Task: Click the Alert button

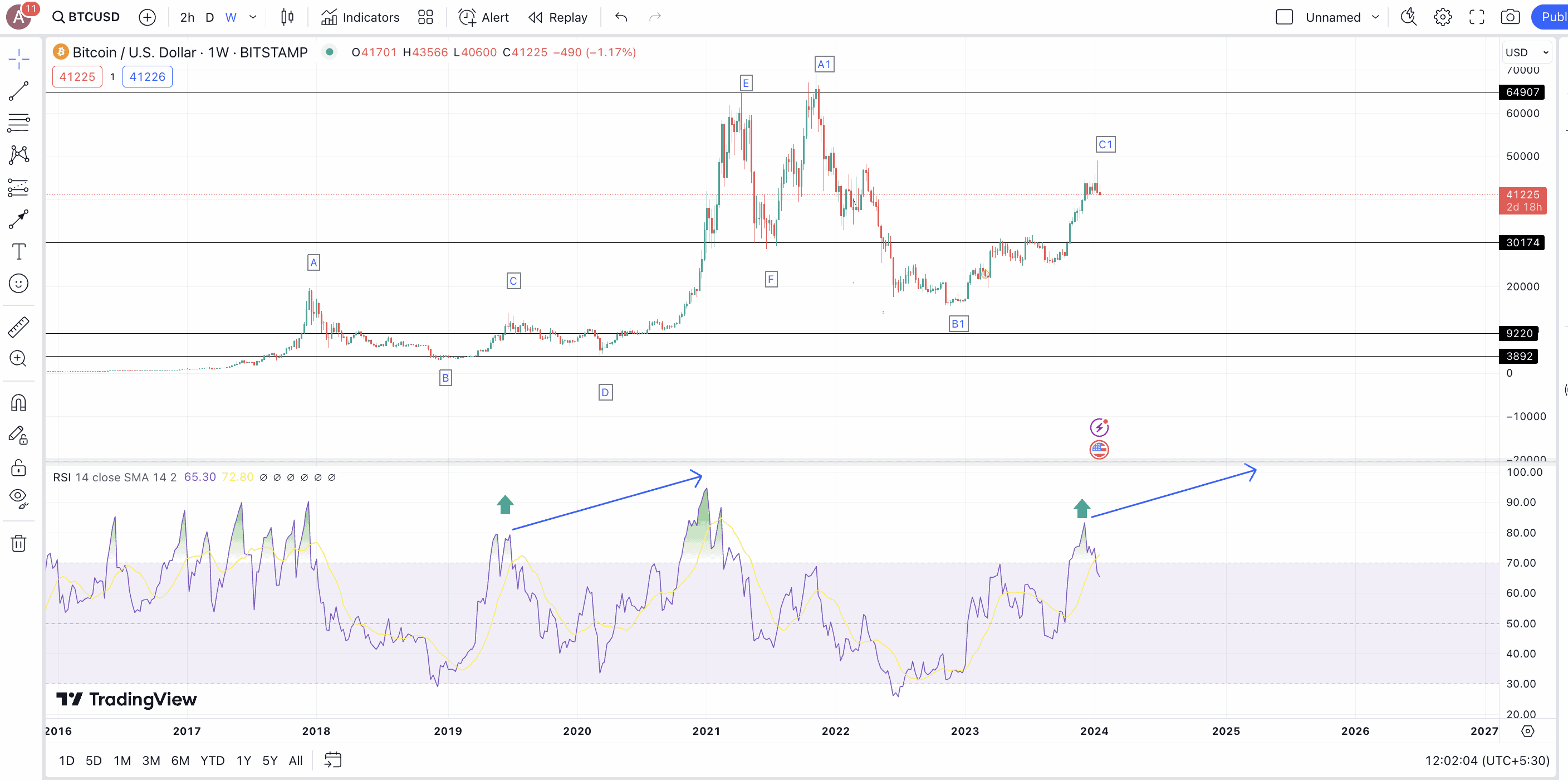Action: [484, 17]
